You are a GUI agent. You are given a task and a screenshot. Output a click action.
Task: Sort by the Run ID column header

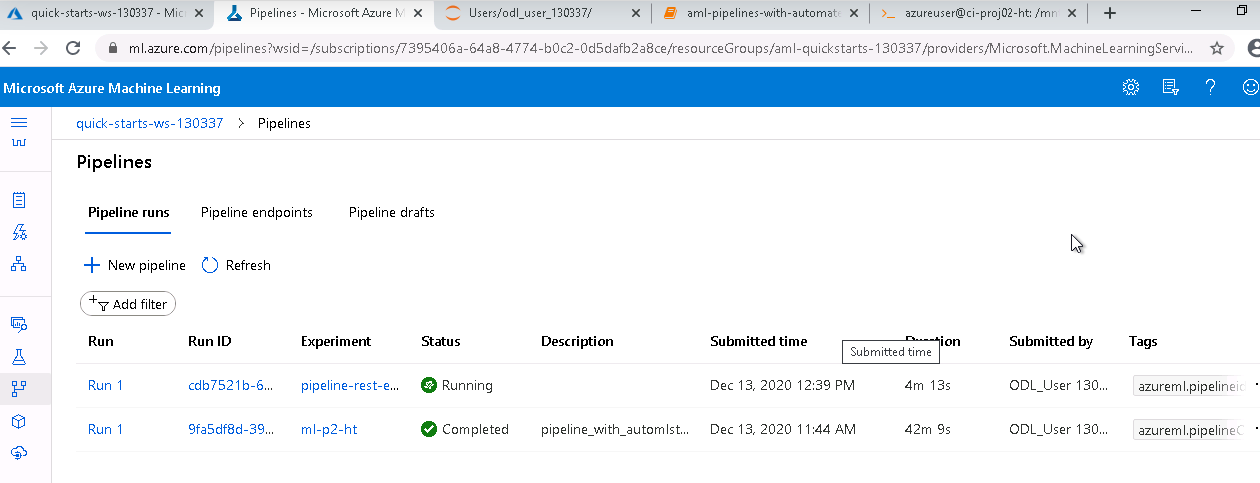pos(210,341)
